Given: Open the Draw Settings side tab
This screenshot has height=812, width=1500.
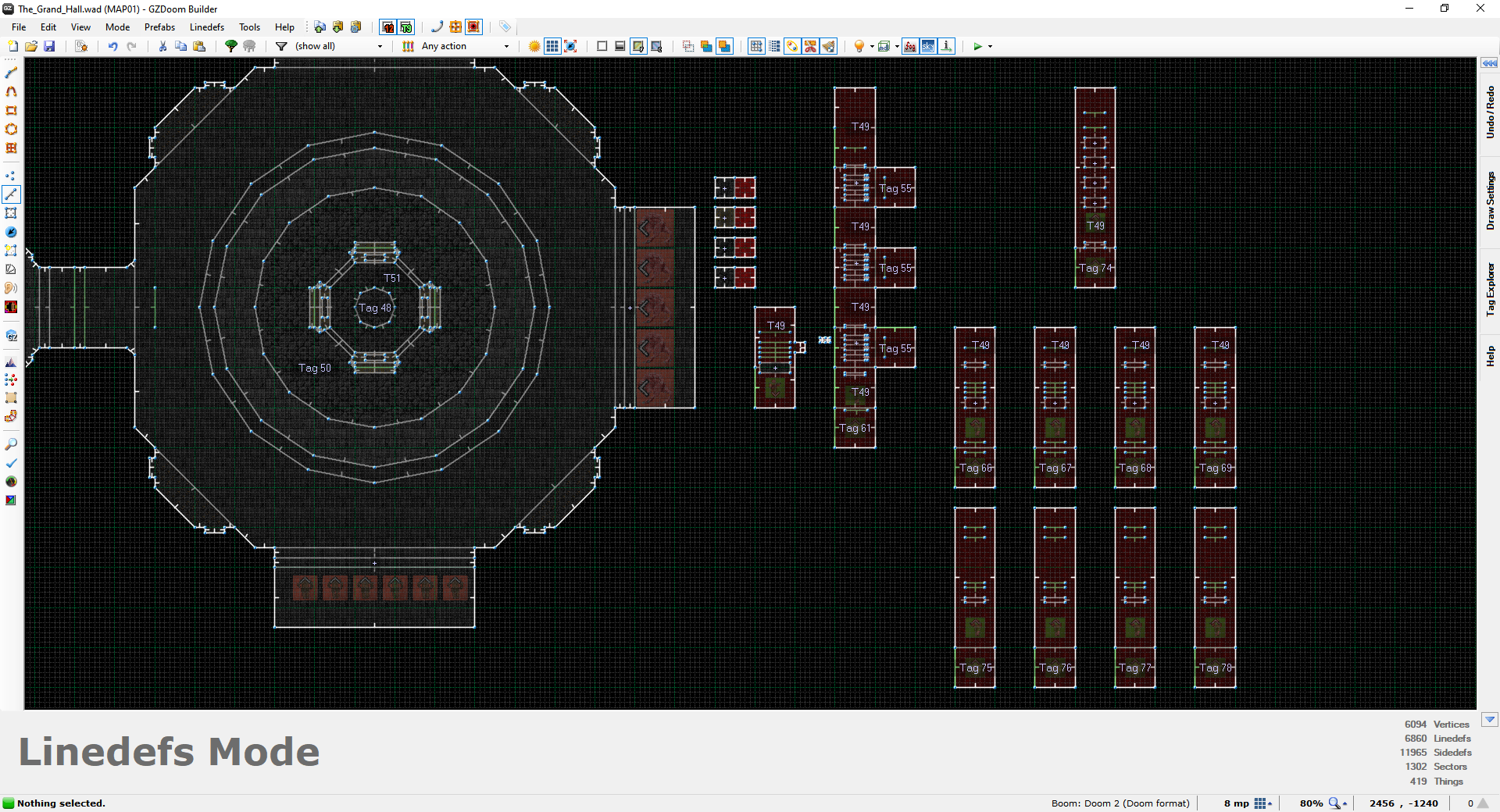Looking at the screenshot, I should (x=1490, y=201).
